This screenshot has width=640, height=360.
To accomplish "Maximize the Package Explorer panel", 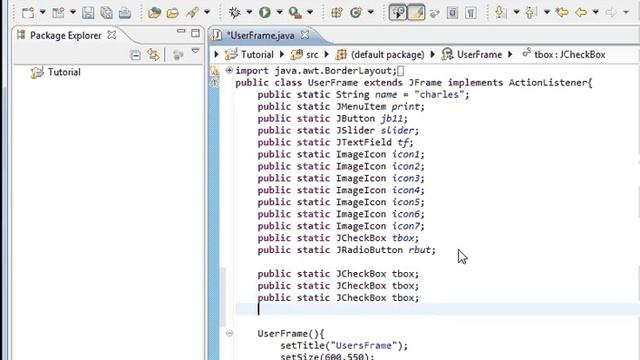I will (x=196, y=33).
